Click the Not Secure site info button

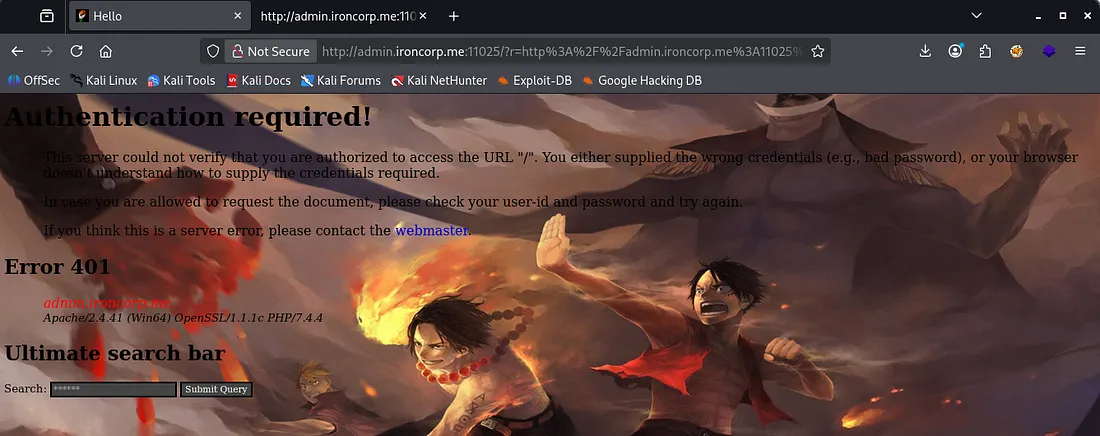[x=270, y=51]
